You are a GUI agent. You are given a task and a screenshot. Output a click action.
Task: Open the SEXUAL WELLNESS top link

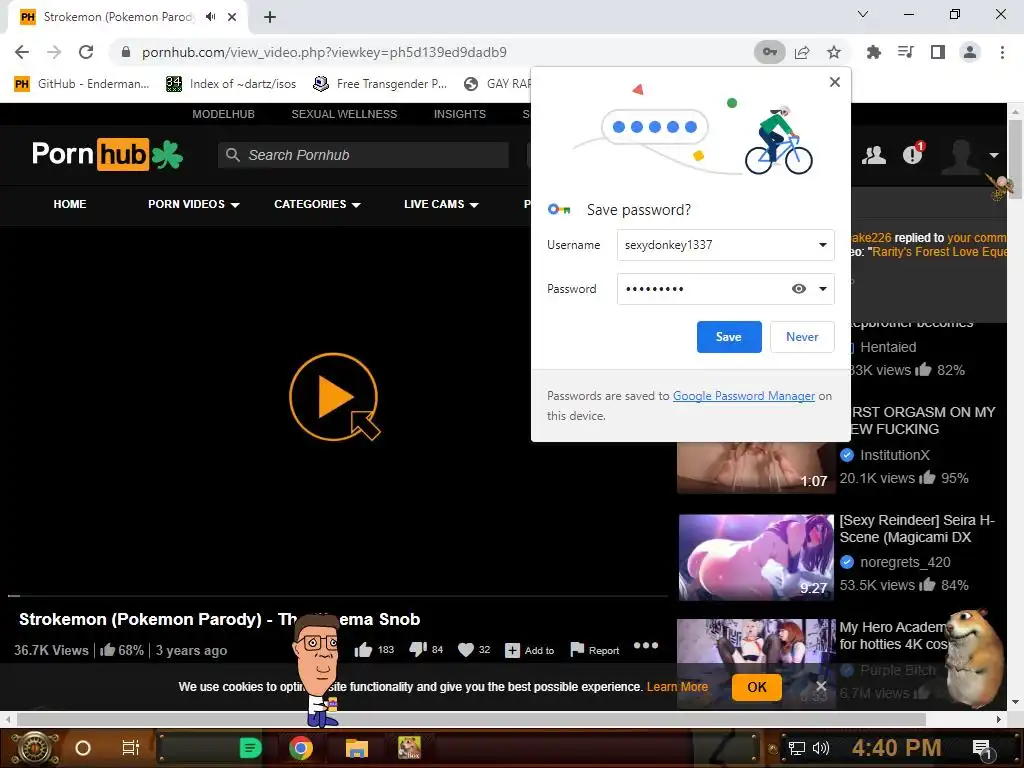tap(344, 114)
